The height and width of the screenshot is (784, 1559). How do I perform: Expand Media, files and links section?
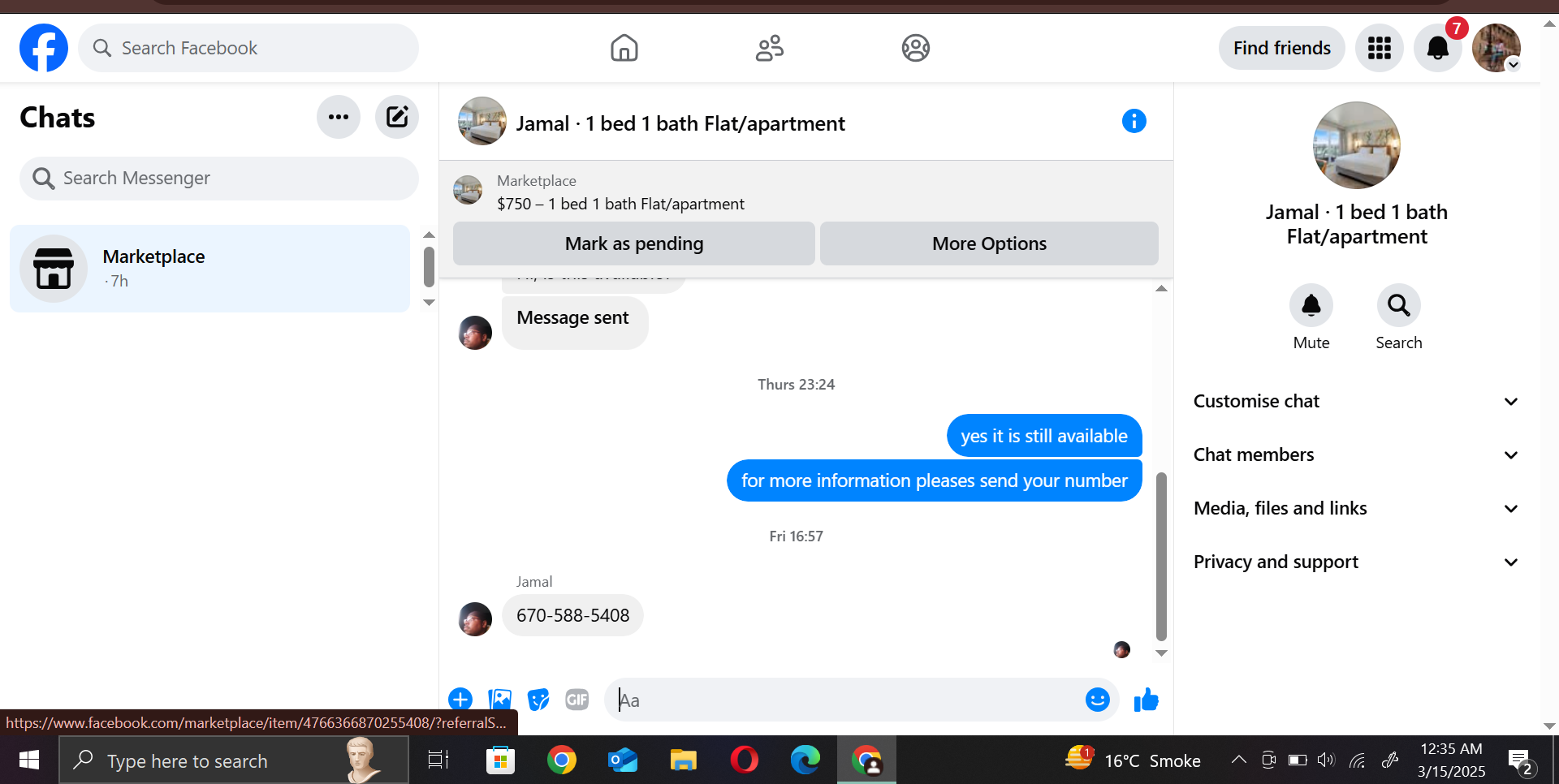(x=1356, y=508)
